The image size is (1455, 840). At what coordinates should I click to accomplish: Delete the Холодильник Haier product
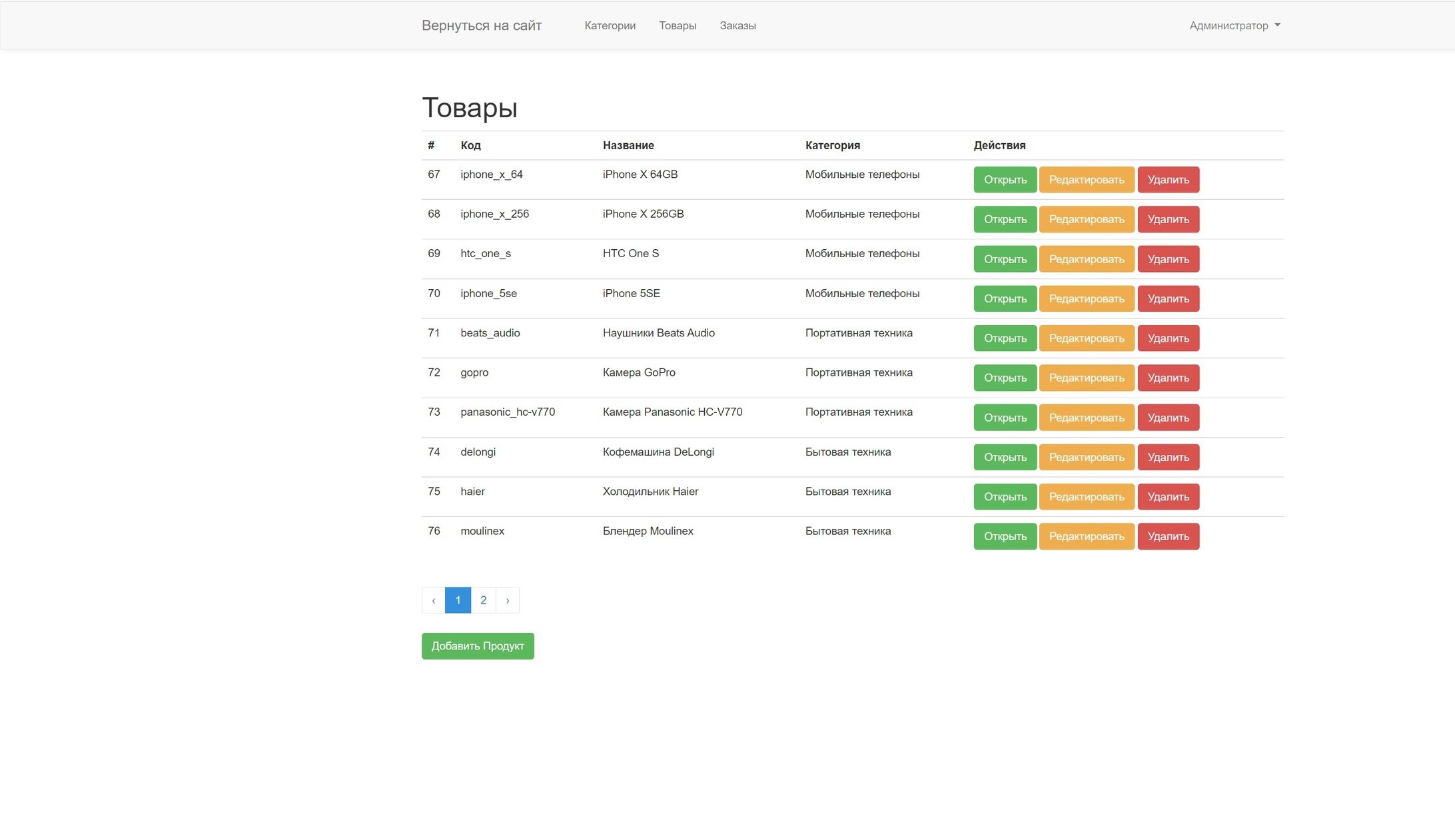pyautogui.click(x=1168, y=497)
